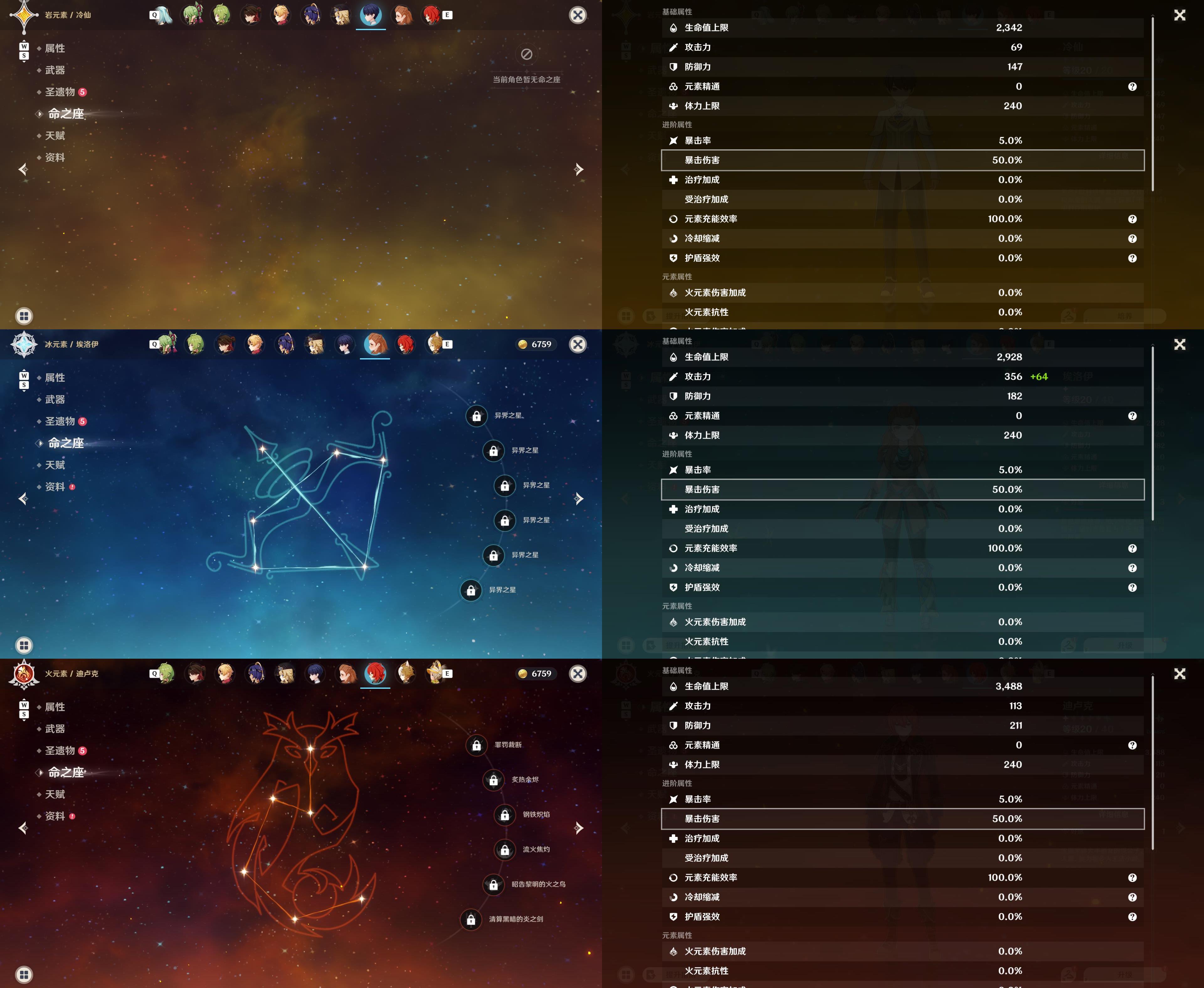Viewport: 1204px width, 988px height.
Task: Open the 钢铁炽焰 constellation lock icon
Action: click(x=505, y=815)
